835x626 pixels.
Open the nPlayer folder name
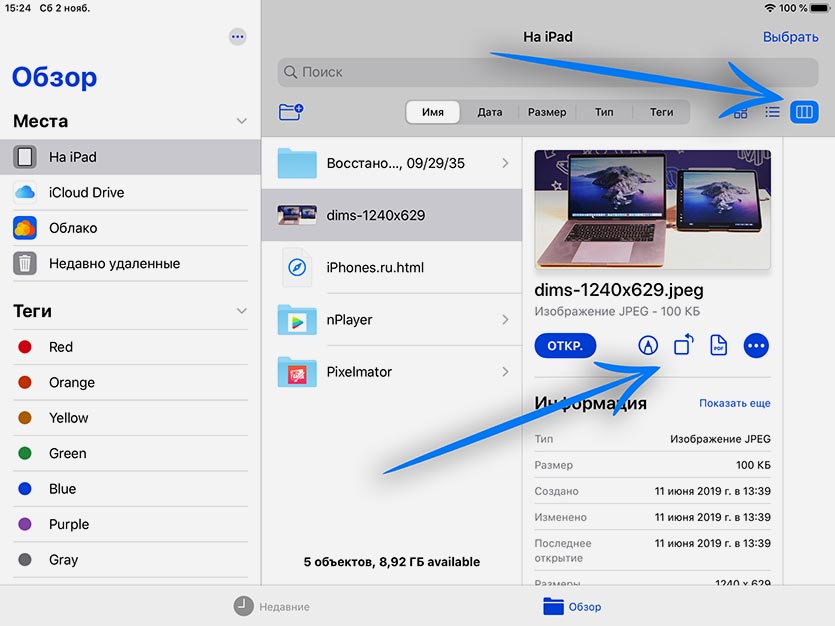pyautogui.click(x=349, y=319)
